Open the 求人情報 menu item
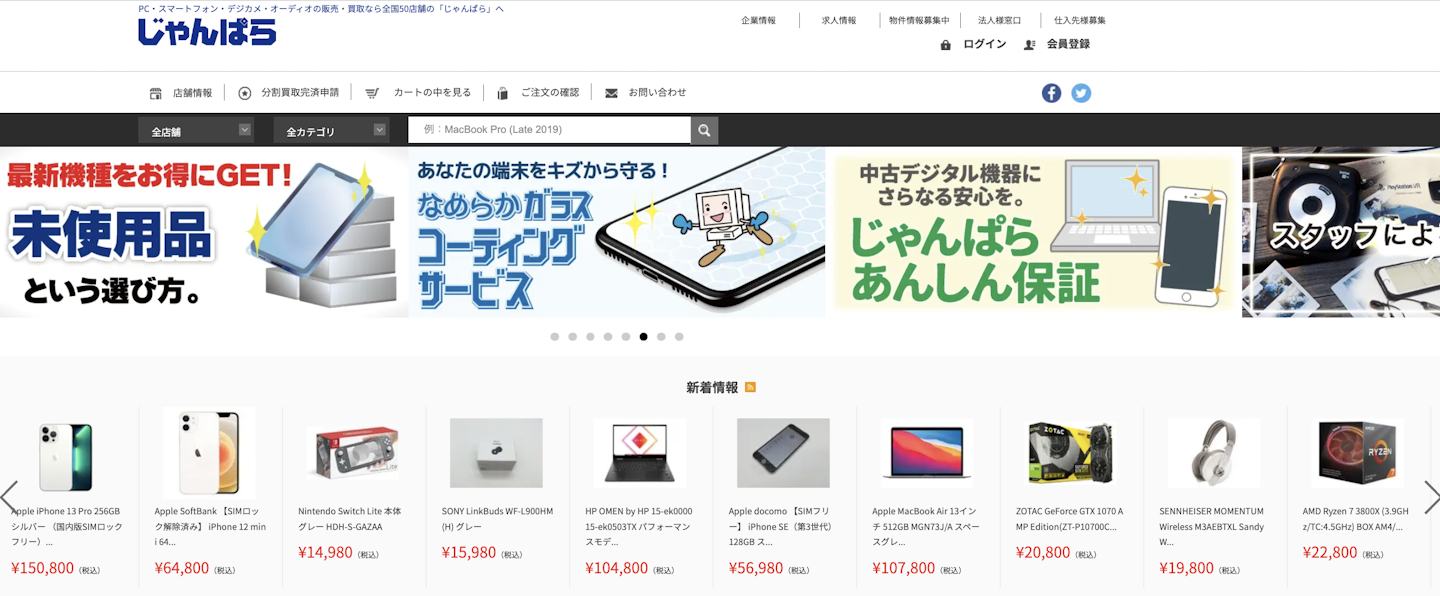This screenshot has height=596, width=1440. tap(839, 20)
